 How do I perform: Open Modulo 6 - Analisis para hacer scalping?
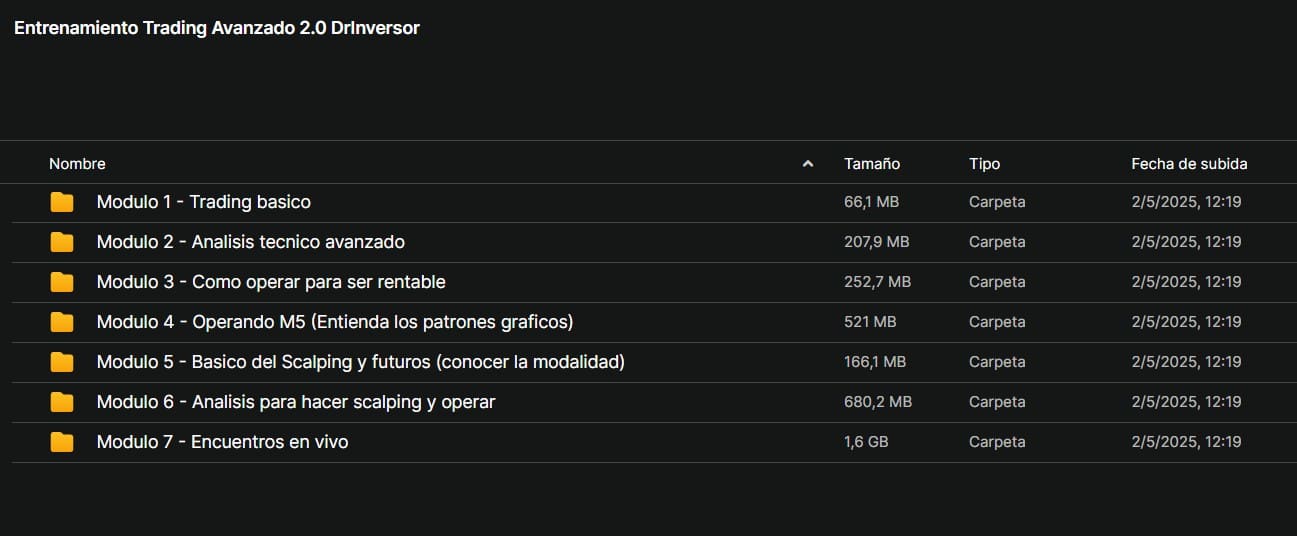[296, 402]
